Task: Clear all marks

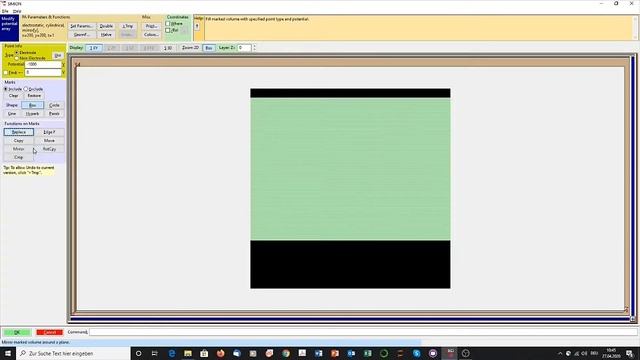Action: pyautogui.click(x=13, y=96)
